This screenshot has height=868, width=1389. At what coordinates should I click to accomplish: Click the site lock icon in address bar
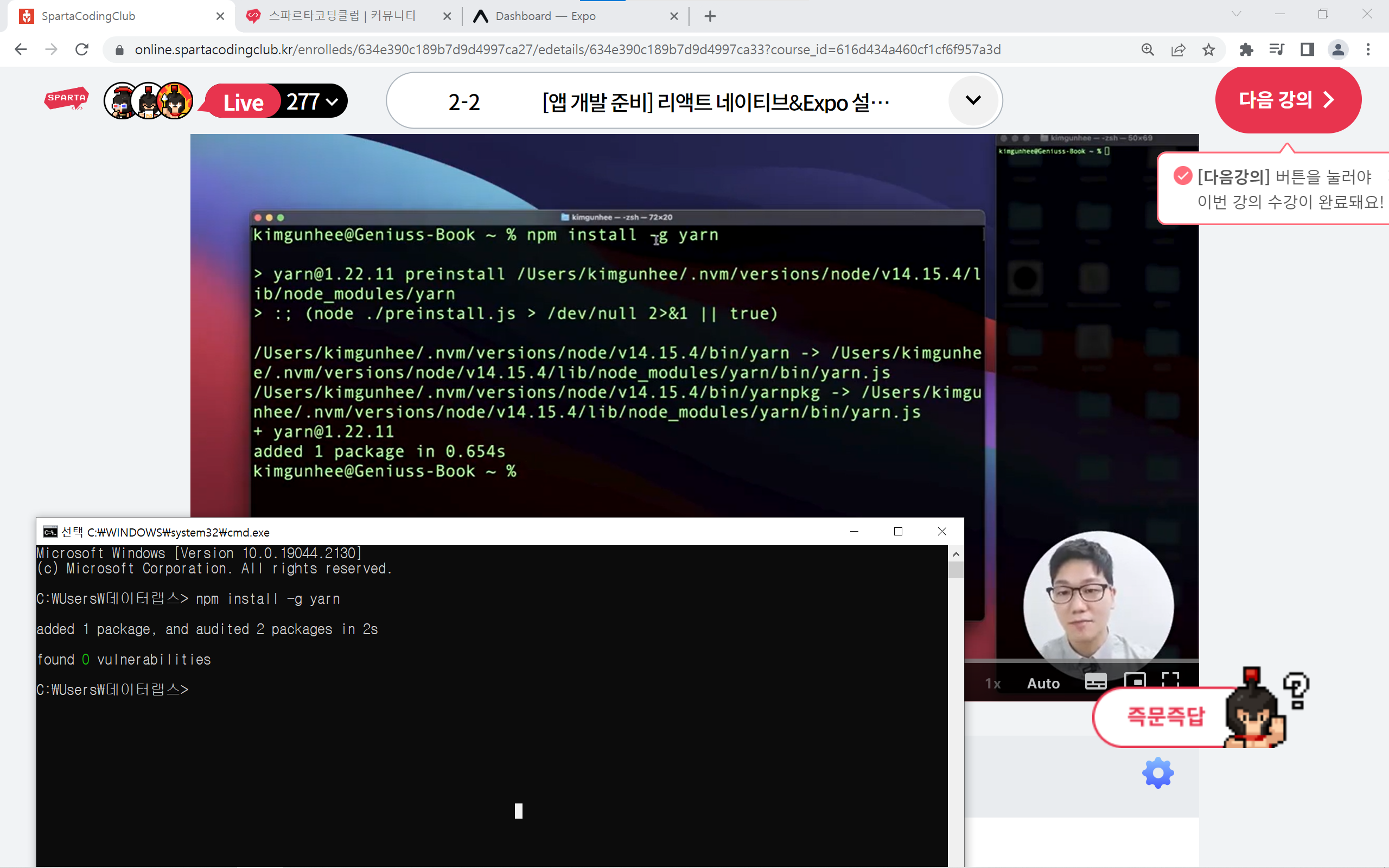tap(119, 50)
